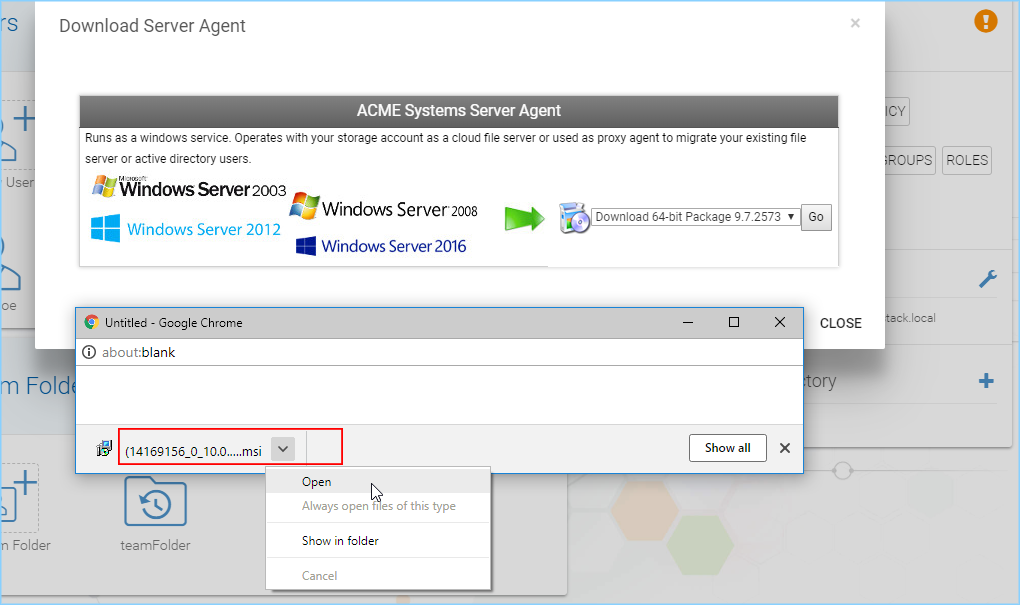
Task: Open the GROUPS button in background
Action: coord(909,160)
